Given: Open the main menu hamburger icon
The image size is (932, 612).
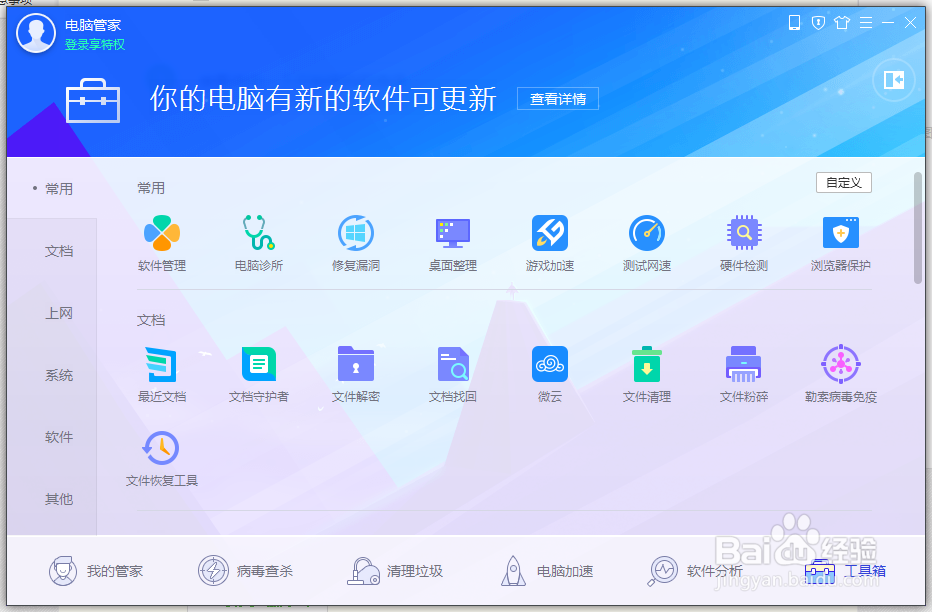Looking at the screenshot, I should point(866,23).
